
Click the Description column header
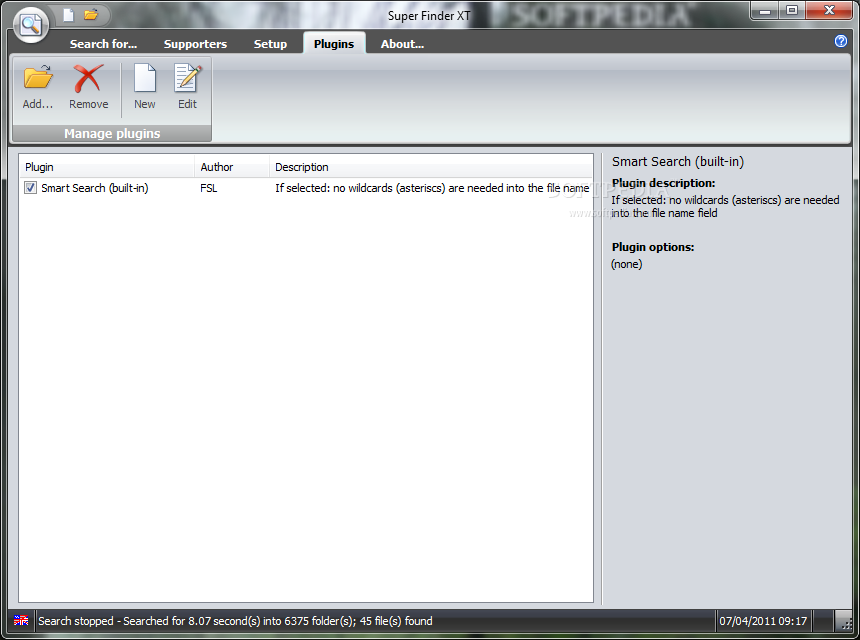[431, 167]
